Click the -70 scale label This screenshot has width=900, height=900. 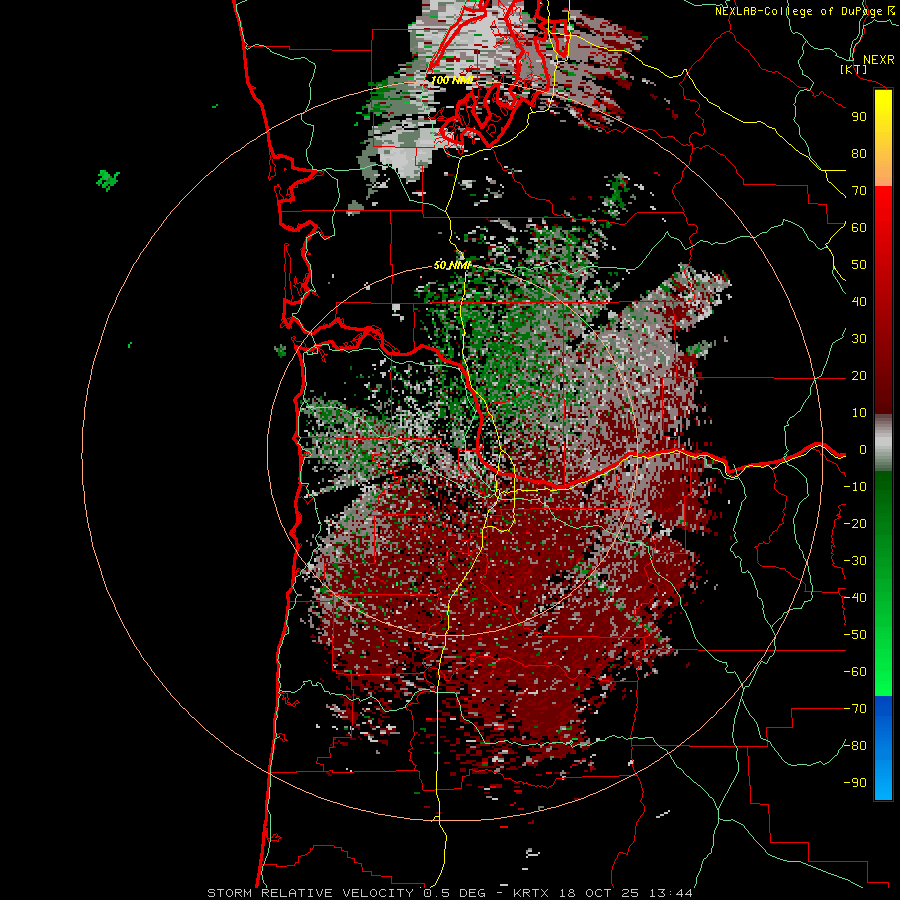click(855, 709)
